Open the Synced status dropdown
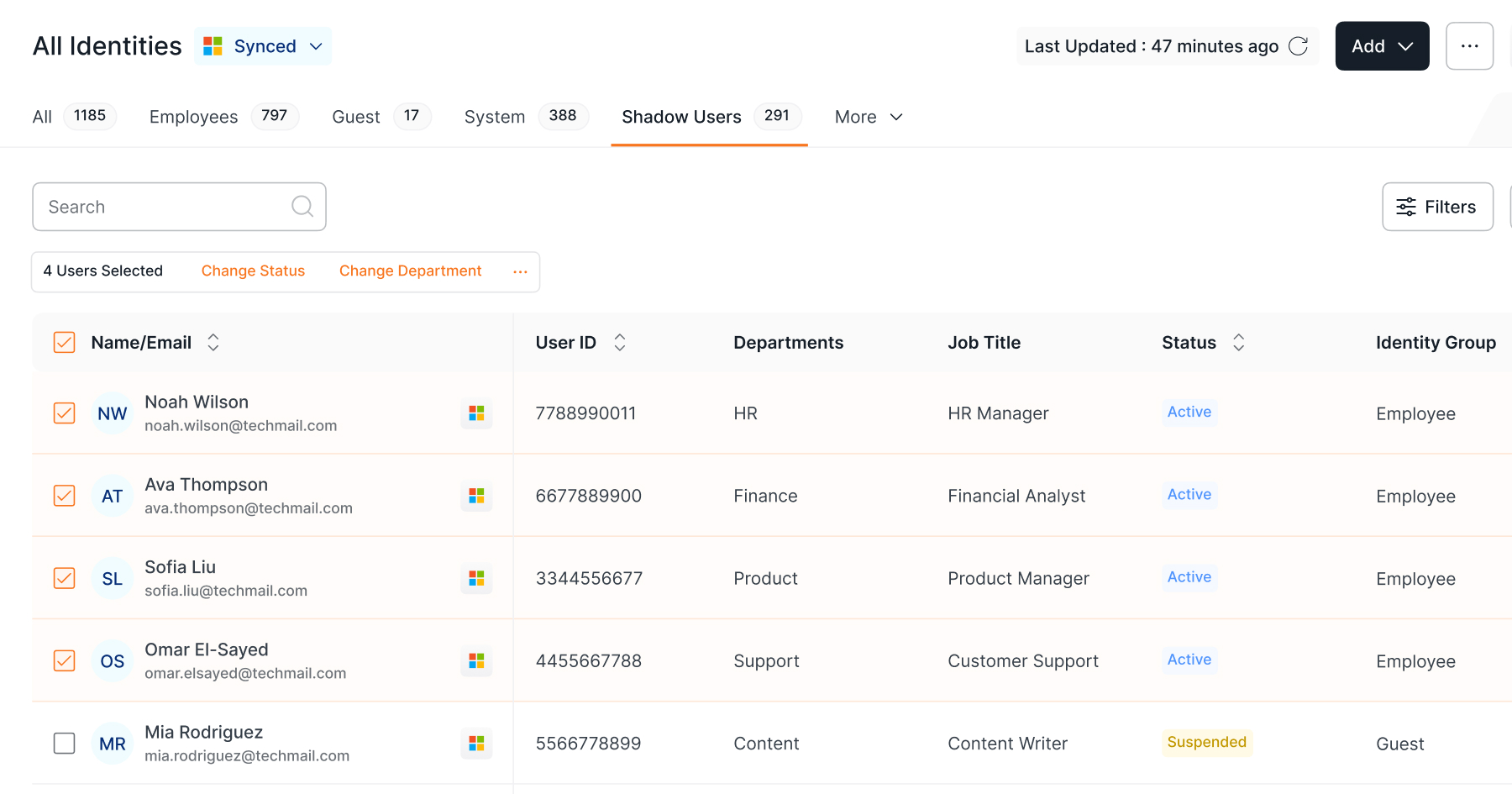The height and width of the screenshot is (794, 1512). [263, 46]
